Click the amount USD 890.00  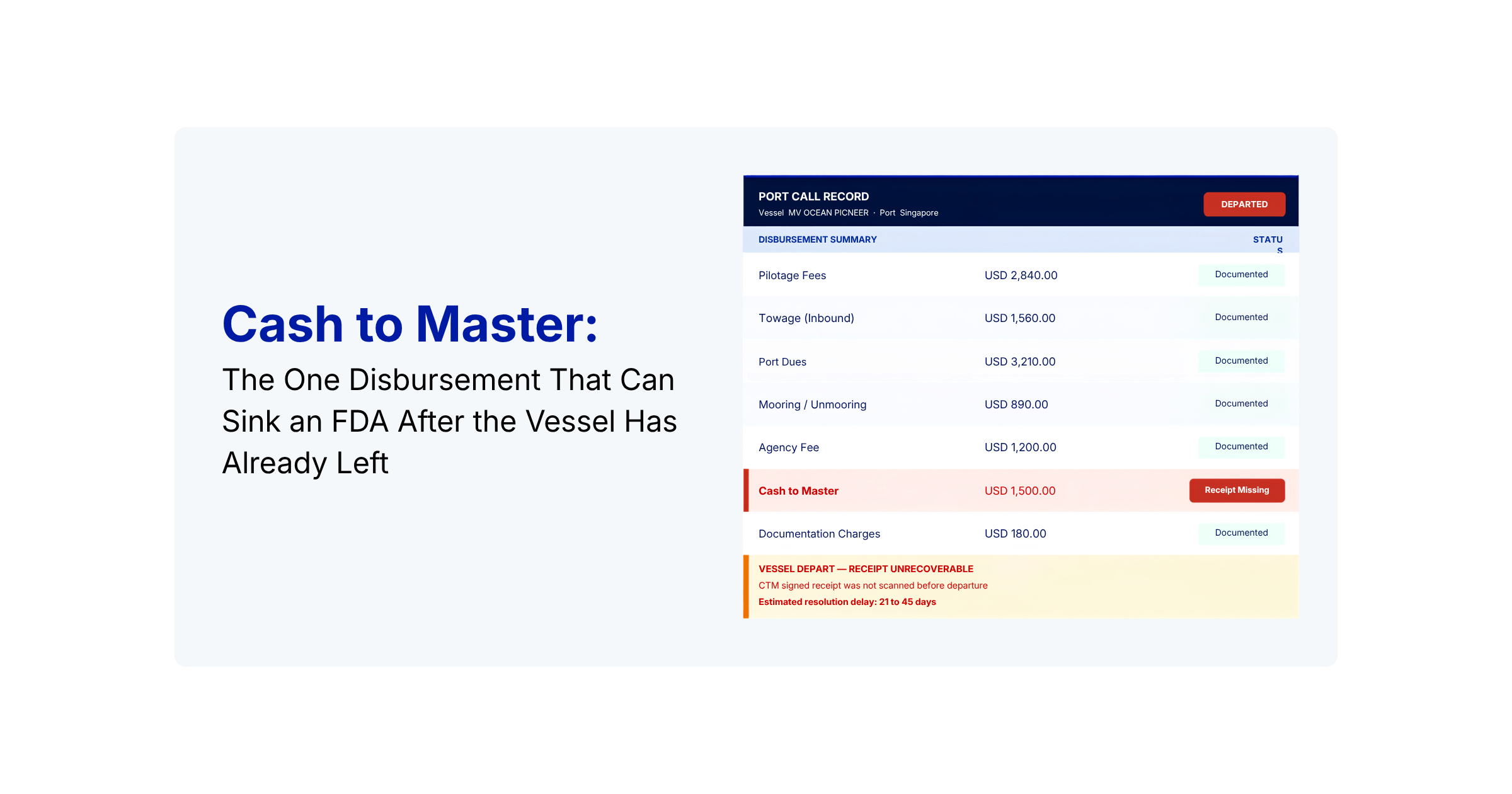[1016, 405]
